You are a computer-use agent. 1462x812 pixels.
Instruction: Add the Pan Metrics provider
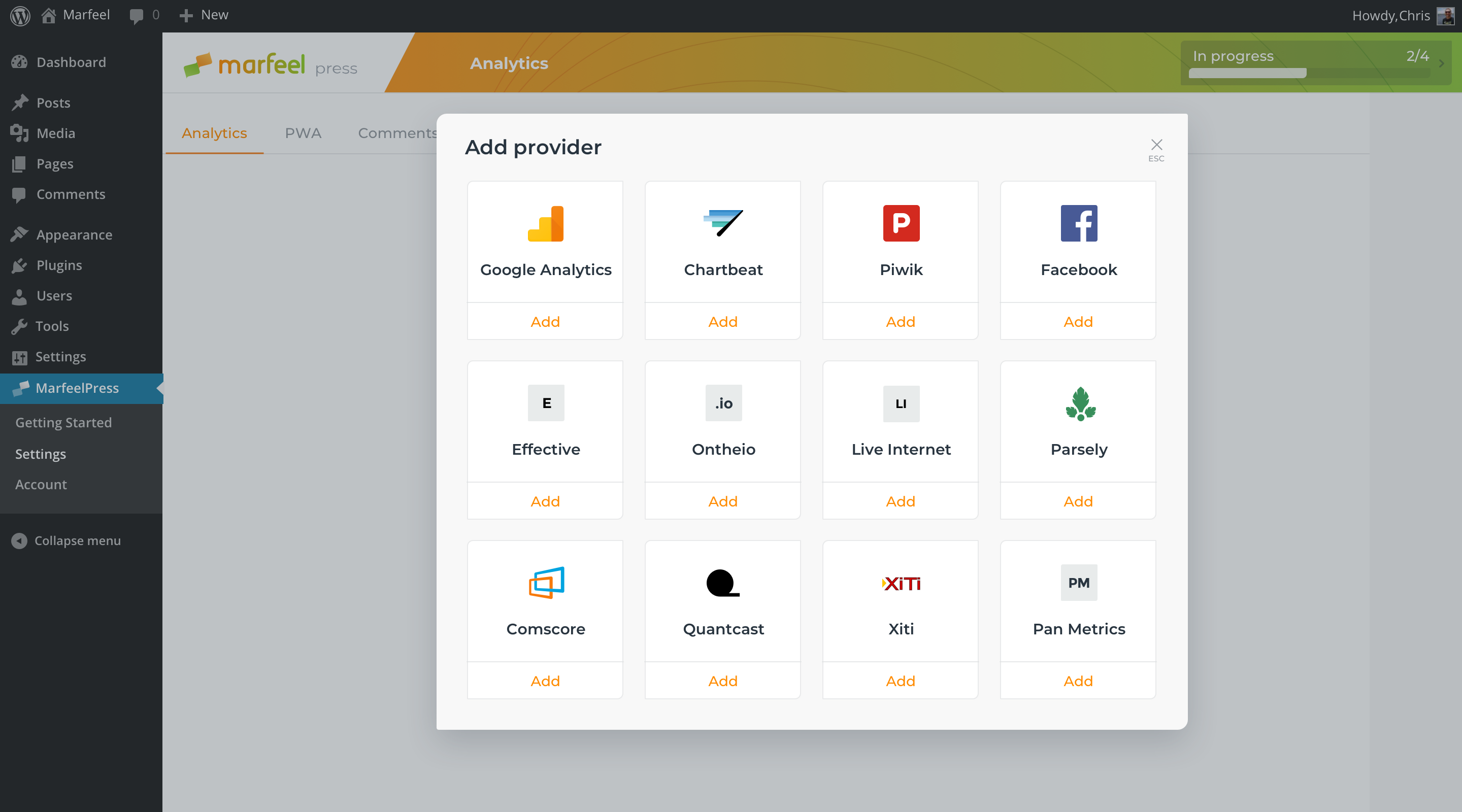coord(1078,681)
